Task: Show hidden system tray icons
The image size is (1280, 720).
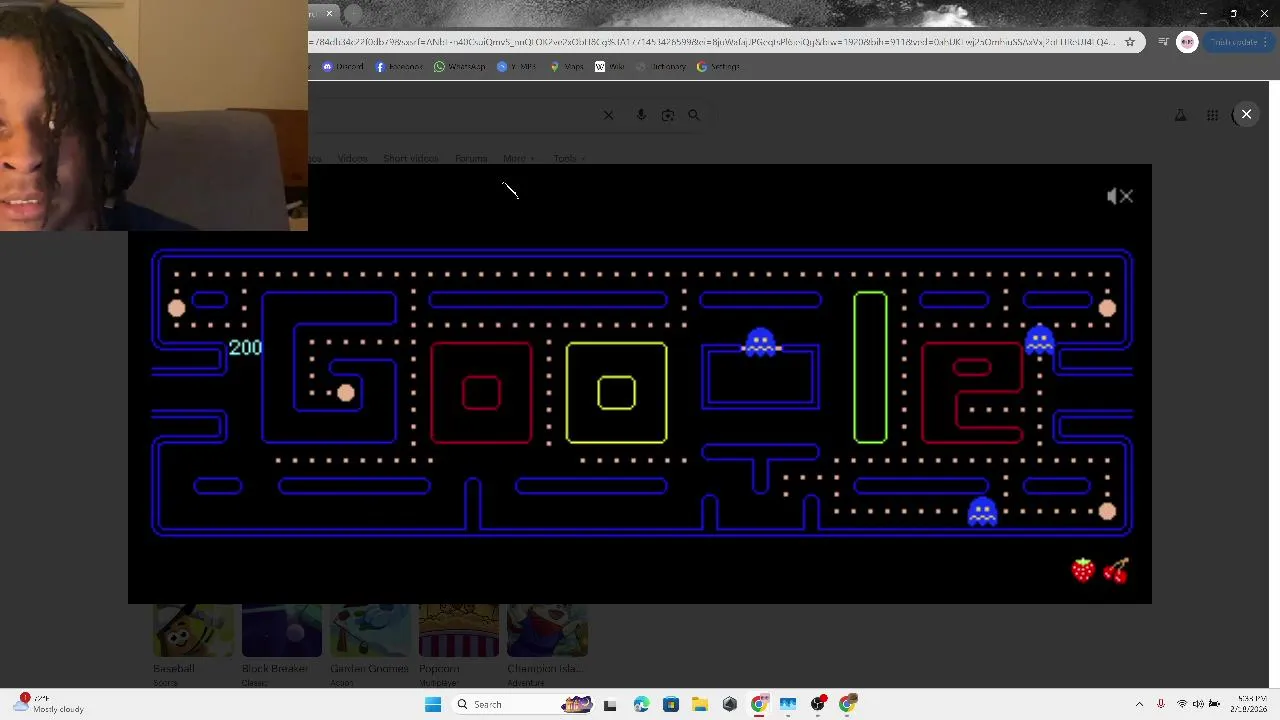Action: pyautogui.click(x=1139, y=704)
